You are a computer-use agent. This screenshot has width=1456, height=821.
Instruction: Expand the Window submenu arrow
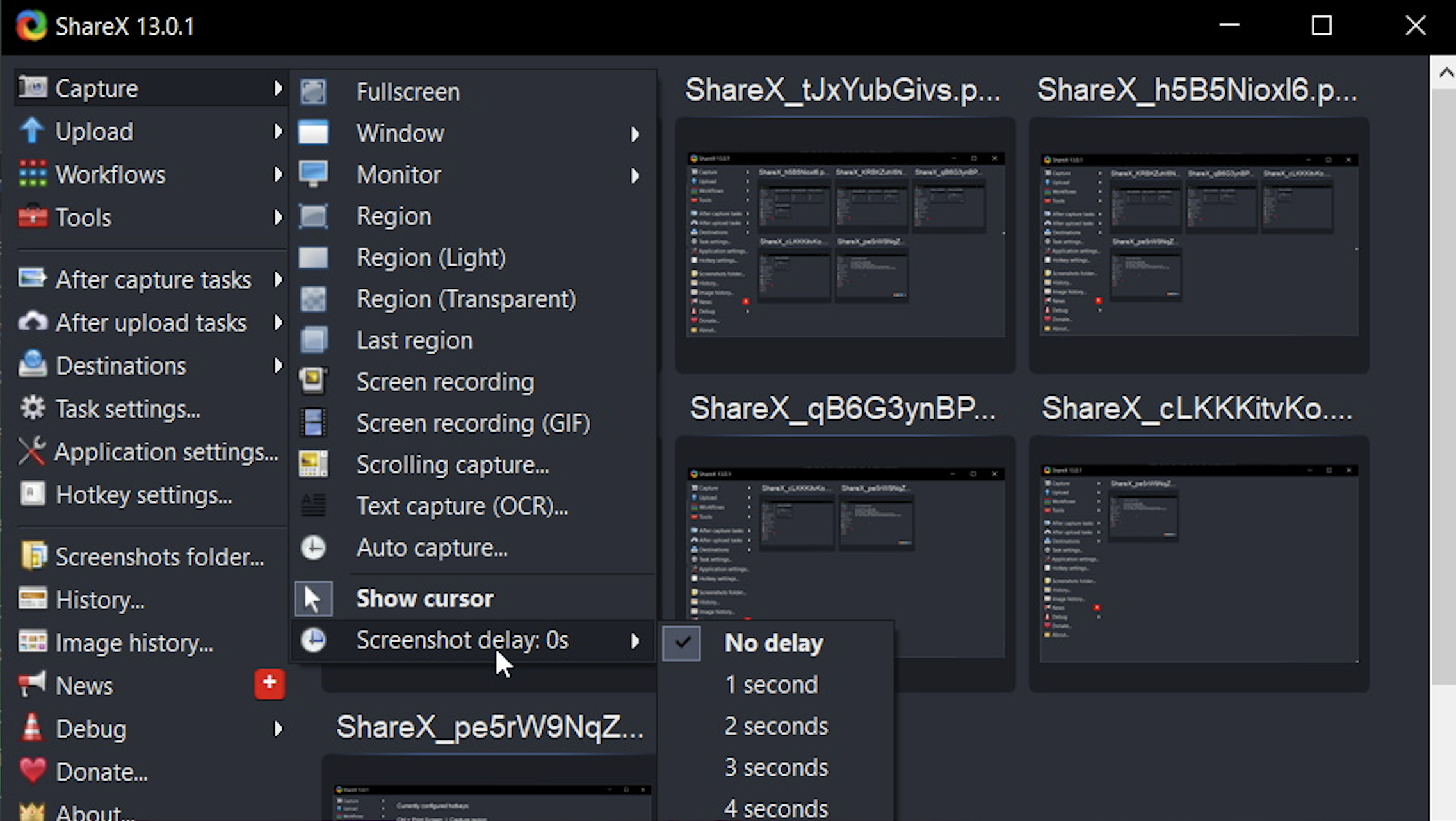click(635, 134)
